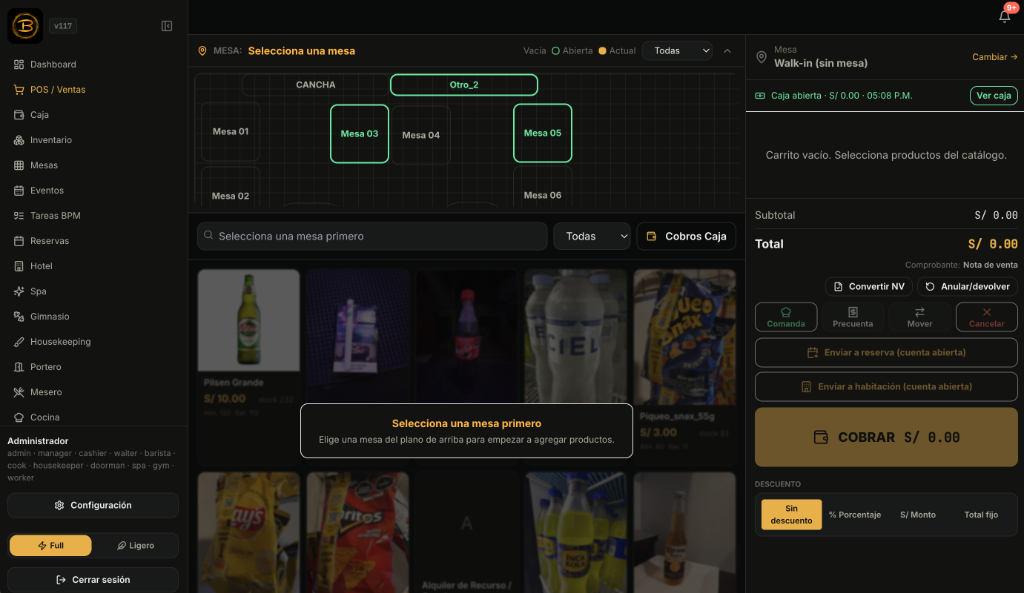The width and height of the screenshot is (1024, 593).
Task: Click Inca Kola bottles thumbnail
Action: [x=575, y=532]
